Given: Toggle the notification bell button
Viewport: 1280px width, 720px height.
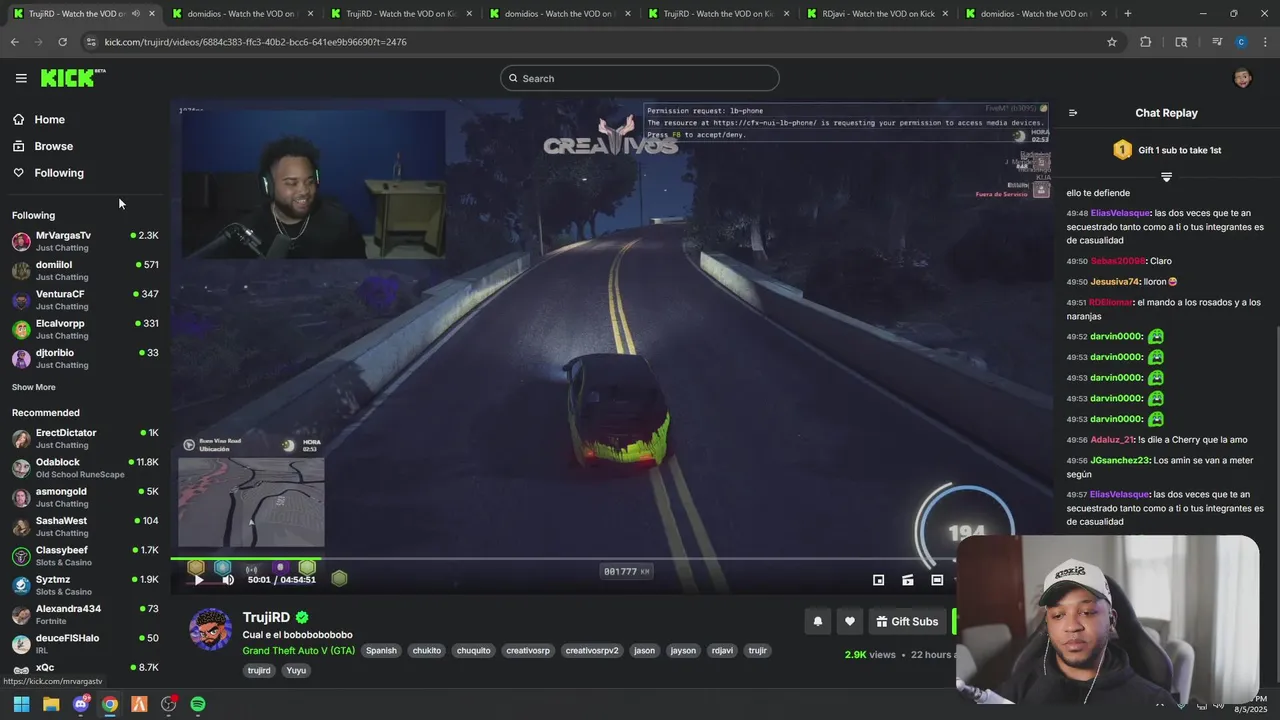Looking at the screenshot, I should coord(817,621).
